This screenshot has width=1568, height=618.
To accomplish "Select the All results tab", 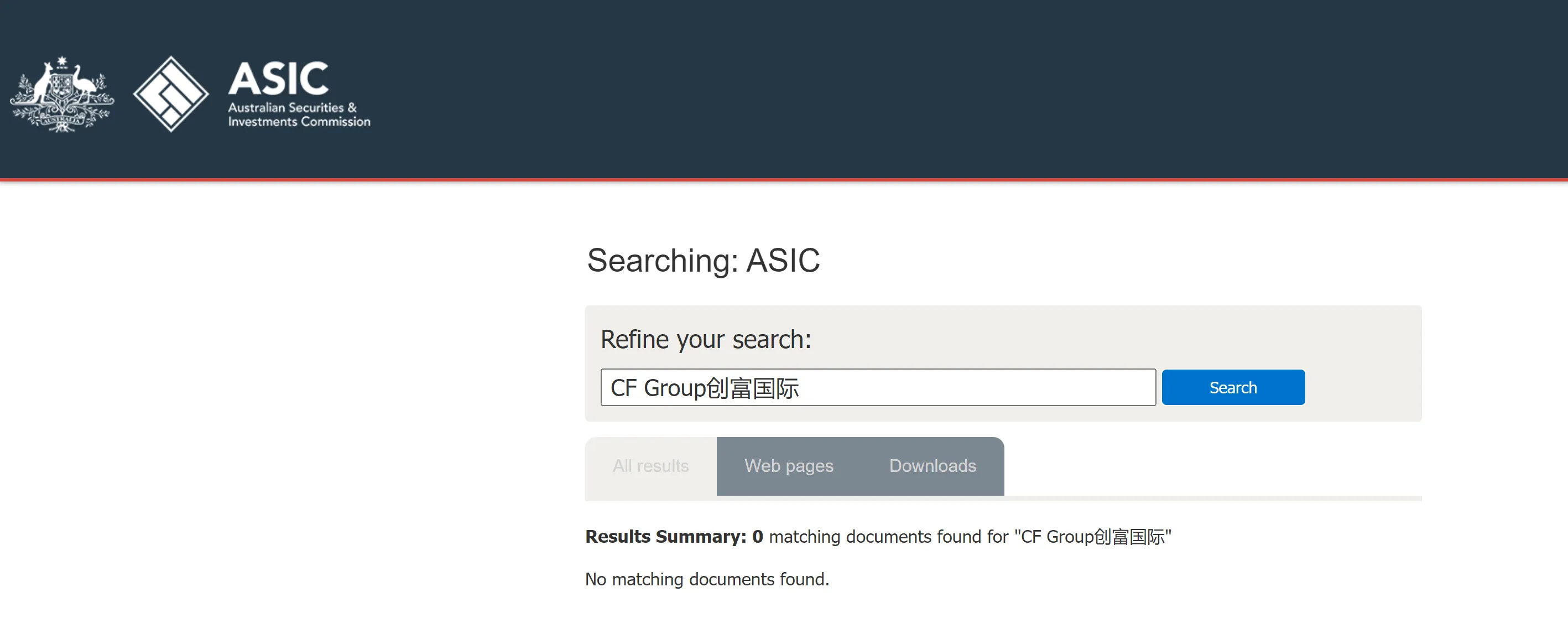I will click(650, 466).
